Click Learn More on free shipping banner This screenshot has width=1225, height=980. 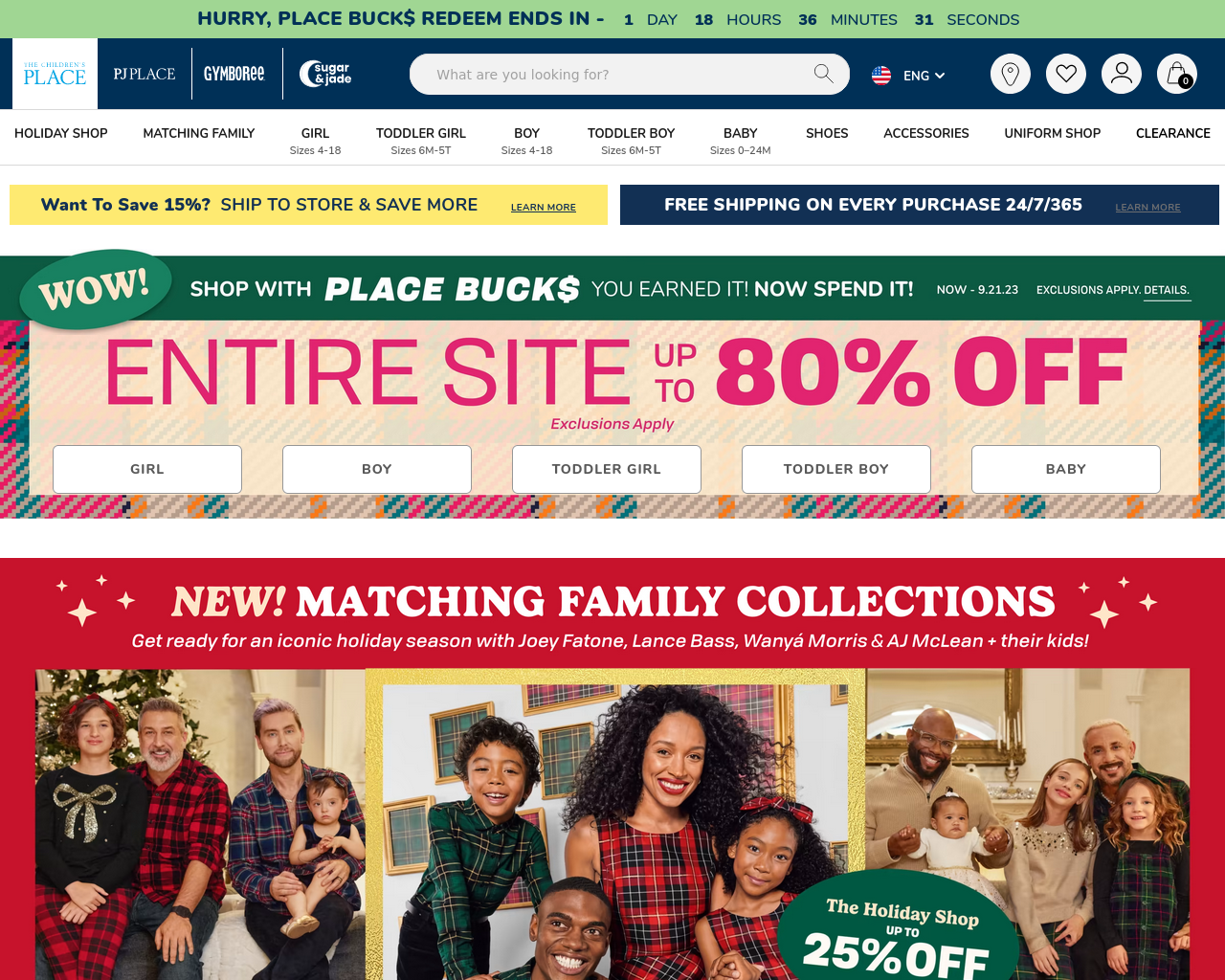[x=1147, y=207]
